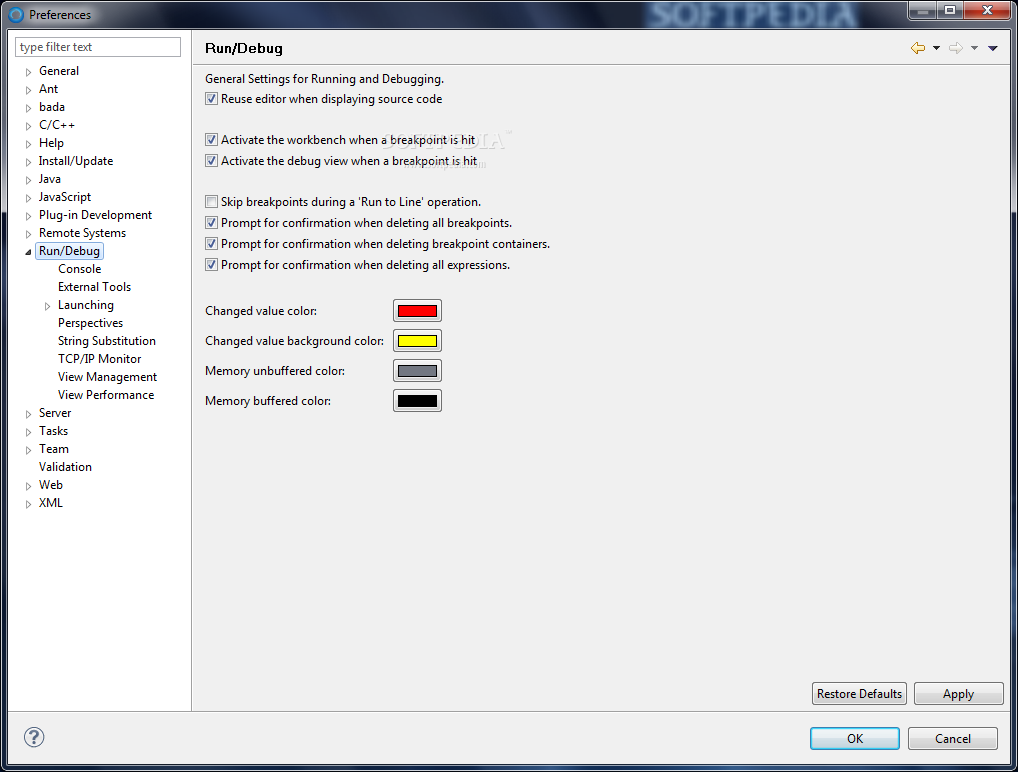Click the Cancel button
Viewport: 1018px width, 772px height.
point(952,738)
